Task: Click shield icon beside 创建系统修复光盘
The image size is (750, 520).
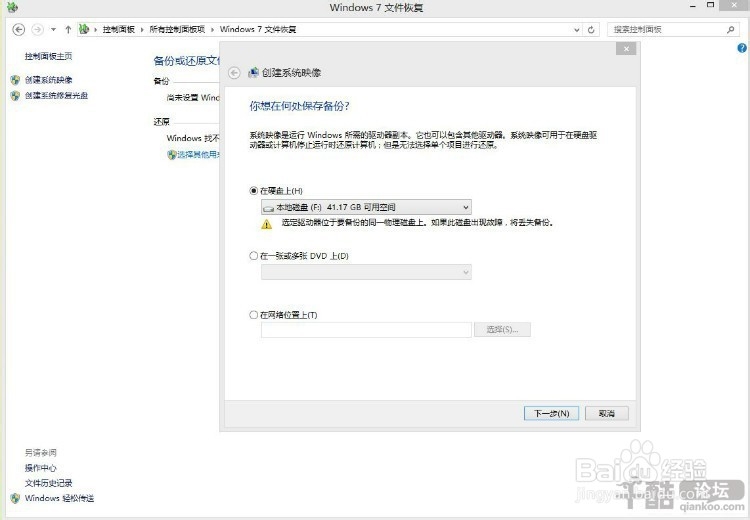Action: click(x=15, y=96)
